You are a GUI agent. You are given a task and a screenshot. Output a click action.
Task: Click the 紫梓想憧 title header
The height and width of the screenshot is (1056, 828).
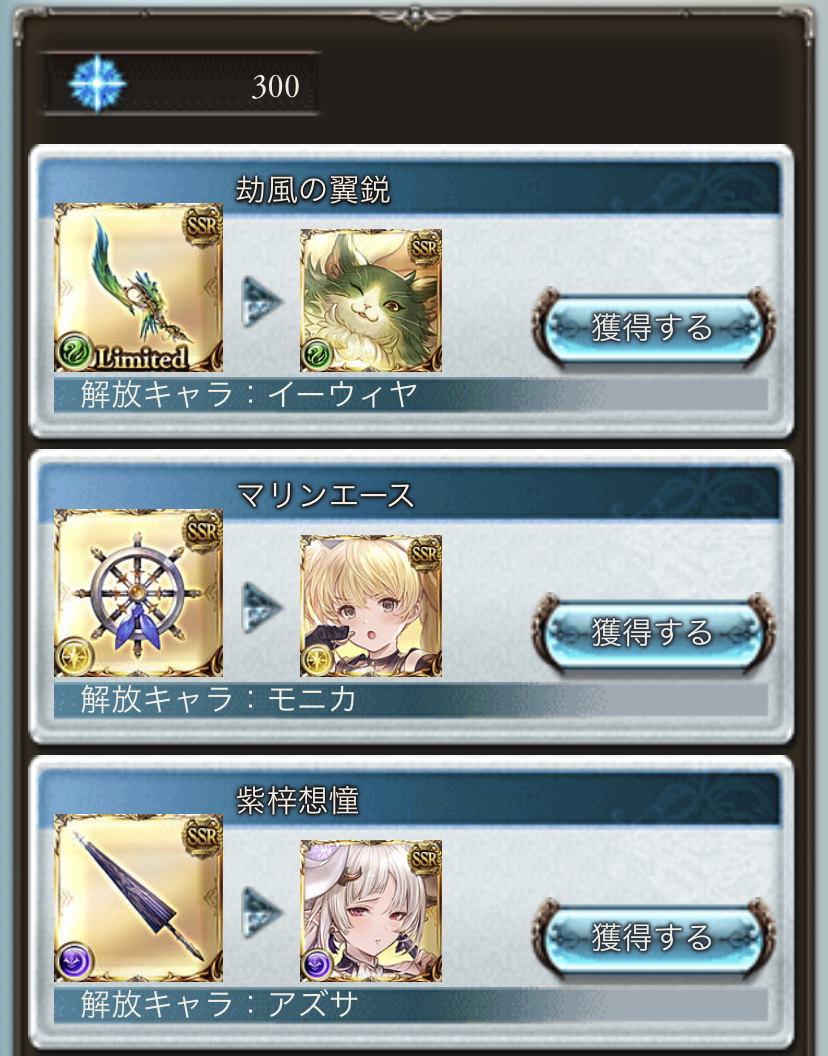(297, 801)
